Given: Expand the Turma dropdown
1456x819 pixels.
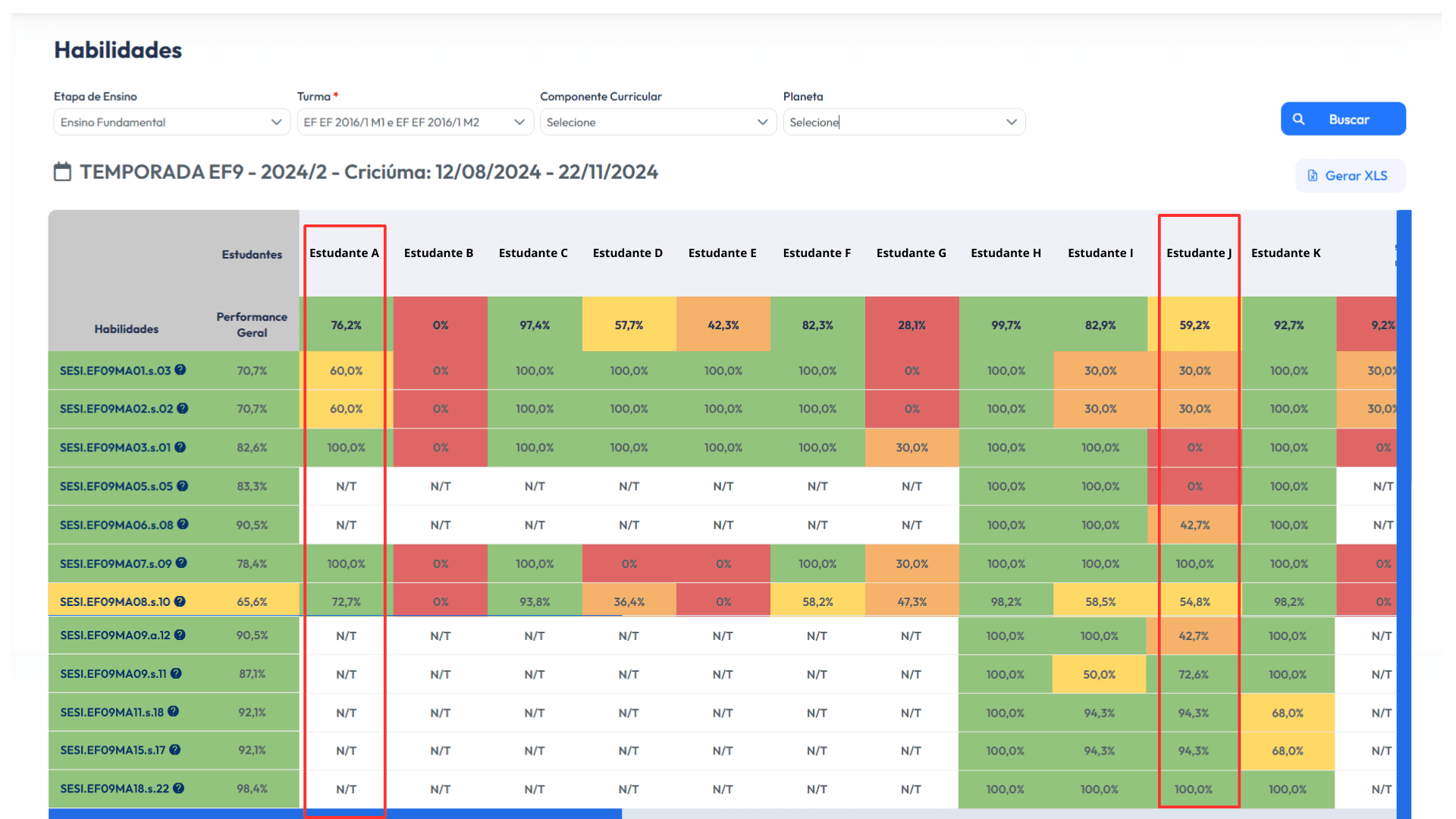Looking at the screenshot, I should pyautogui.click(x=416, y=122).
